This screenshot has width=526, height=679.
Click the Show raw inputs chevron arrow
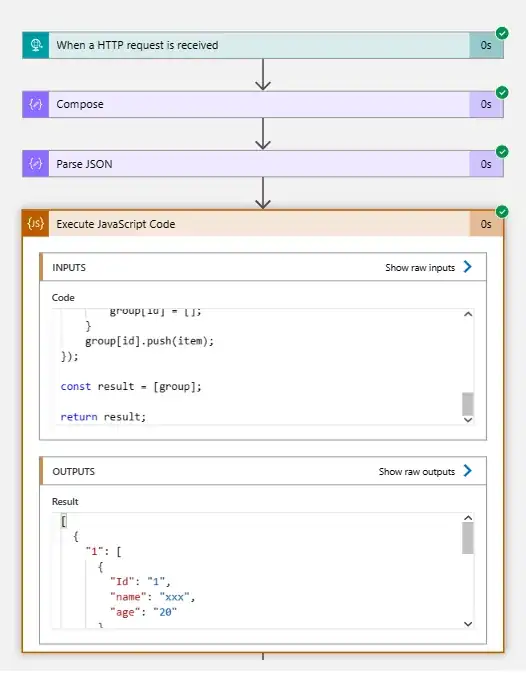468,267
